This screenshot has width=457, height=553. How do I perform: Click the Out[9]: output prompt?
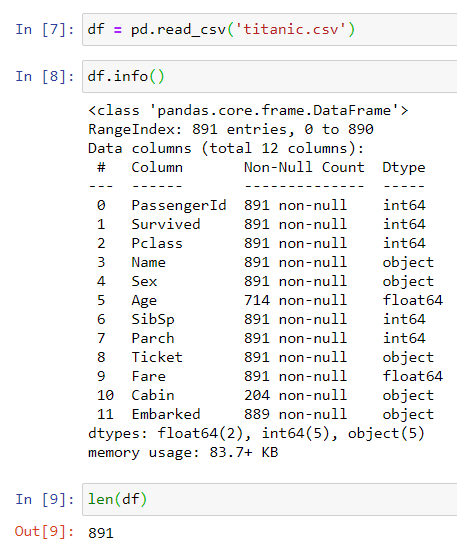click(x=45, y=531)
